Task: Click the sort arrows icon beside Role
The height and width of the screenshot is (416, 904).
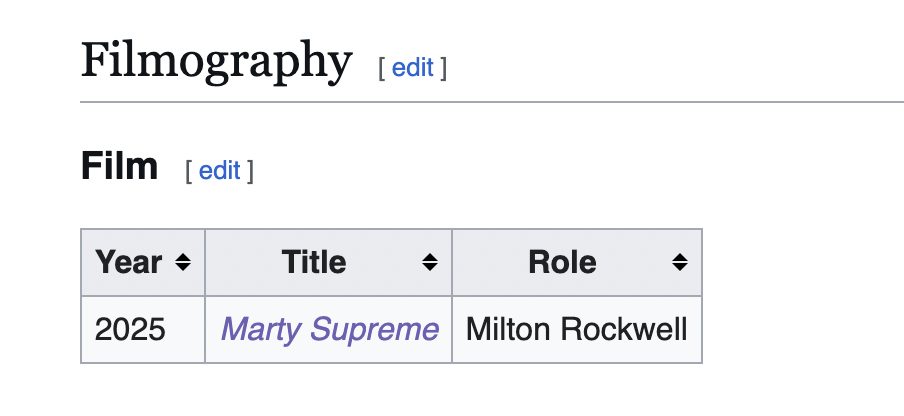Action: 679,262
